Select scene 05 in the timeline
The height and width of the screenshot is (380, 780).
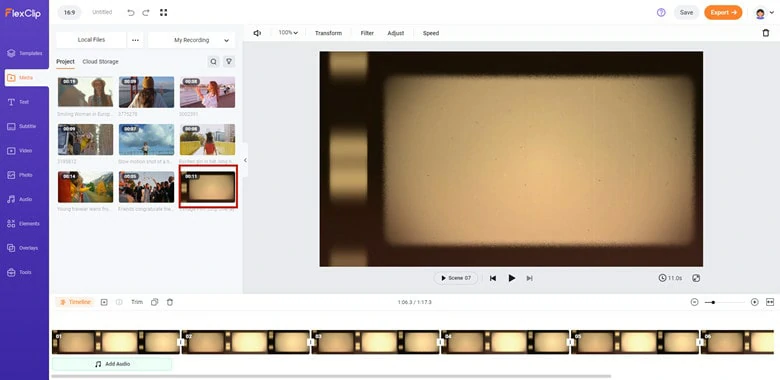(635, 342)
